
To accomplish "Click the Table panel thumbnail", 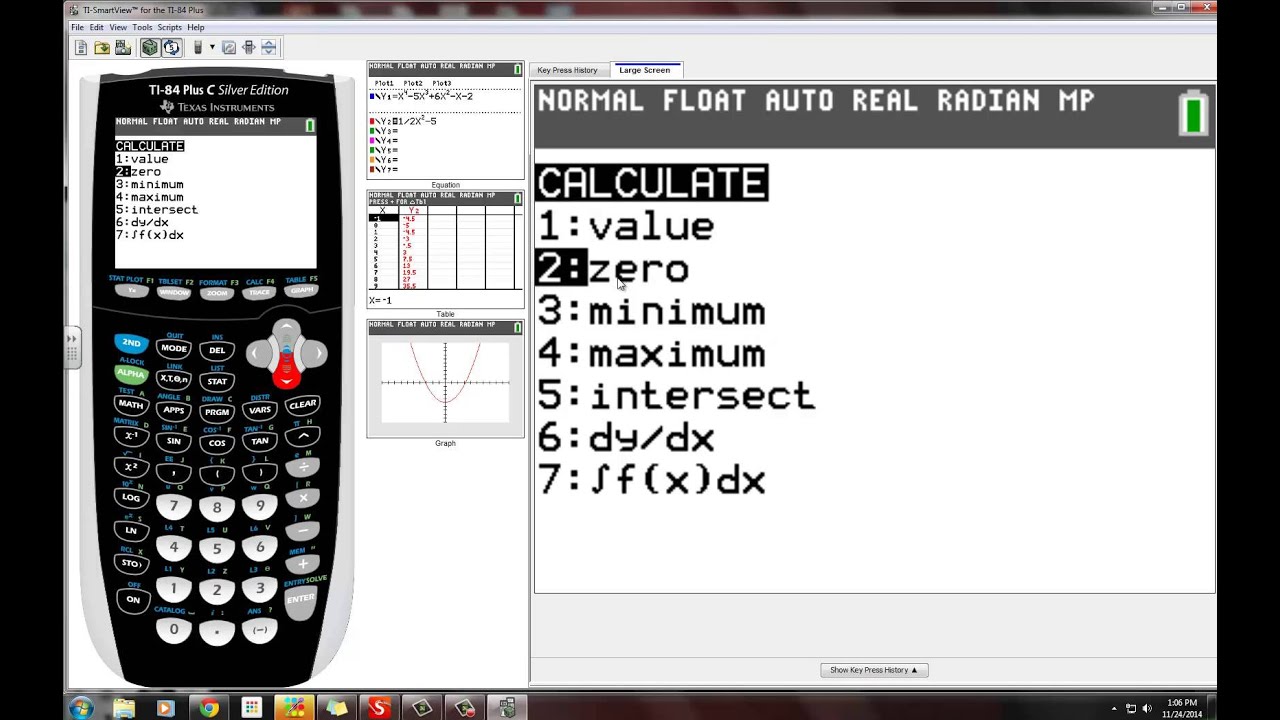I will click(x=445, y=249).
